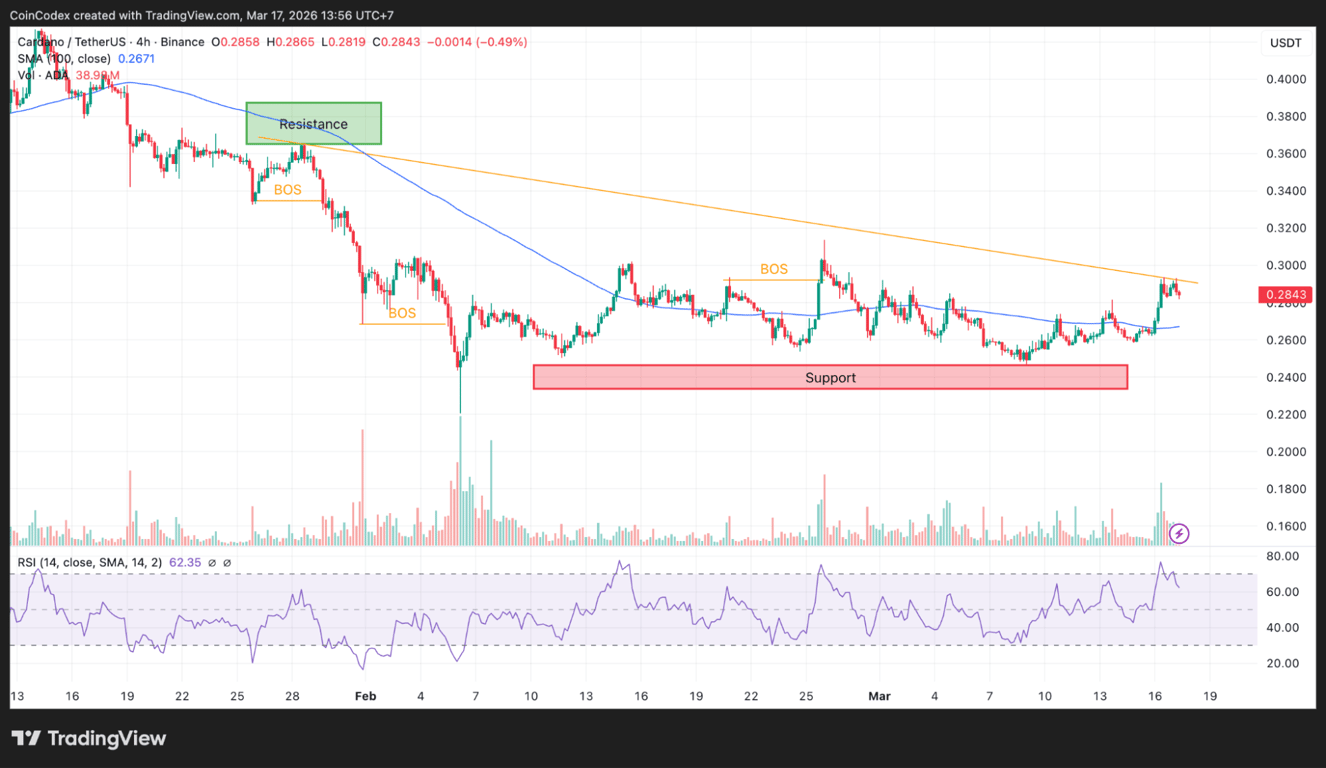Toggle visibility of the SMA (100, close) indicator
1326x768 pixels.
65,59
